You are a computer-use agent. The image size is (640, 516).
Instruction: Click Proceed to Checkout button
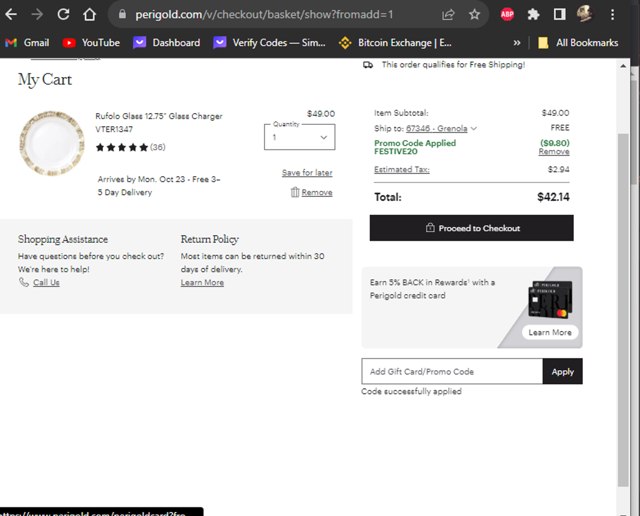471,228
